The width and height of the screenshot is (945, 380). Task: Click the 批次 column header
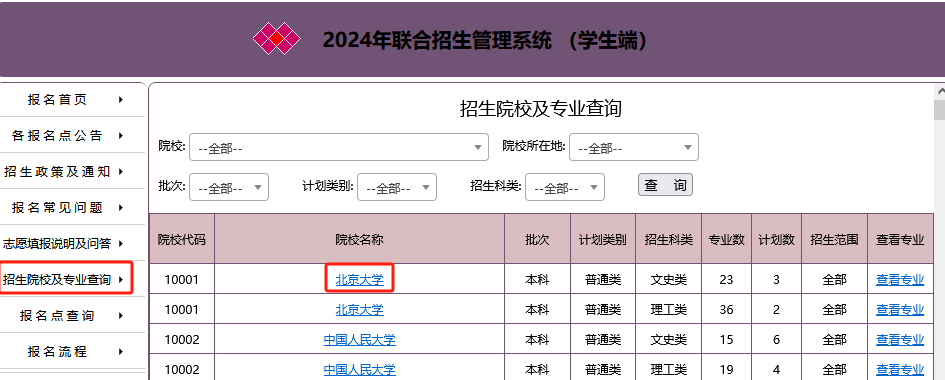537,239
